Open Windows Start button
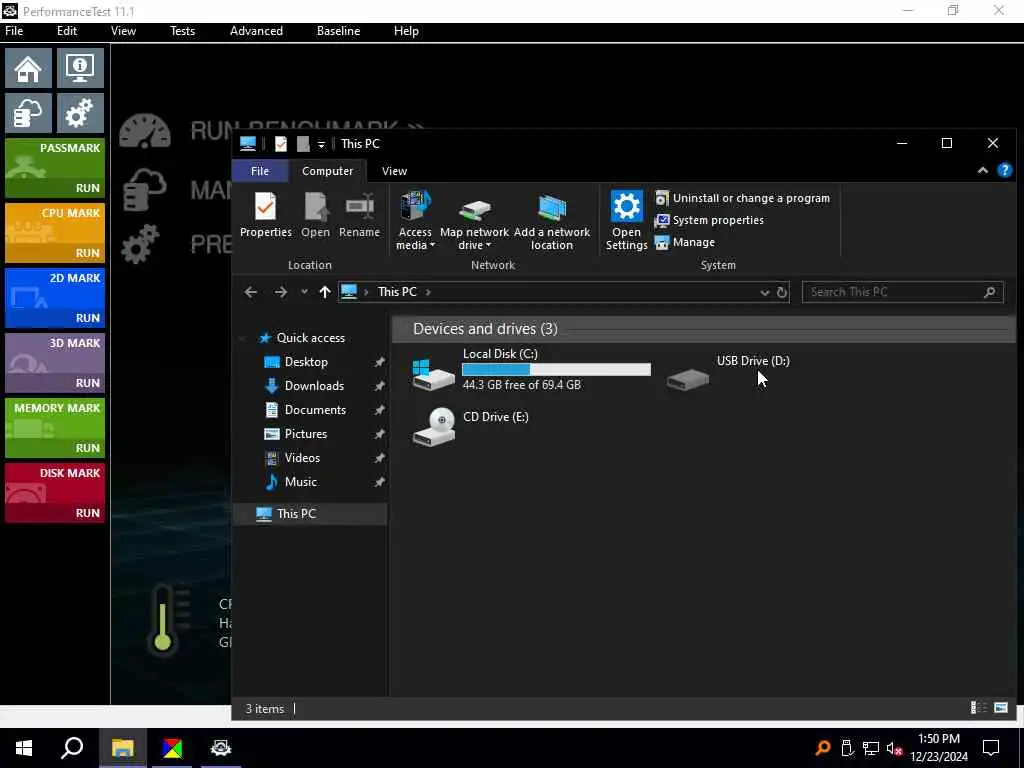Screen dimensions: 1024x768 [24, 748]
